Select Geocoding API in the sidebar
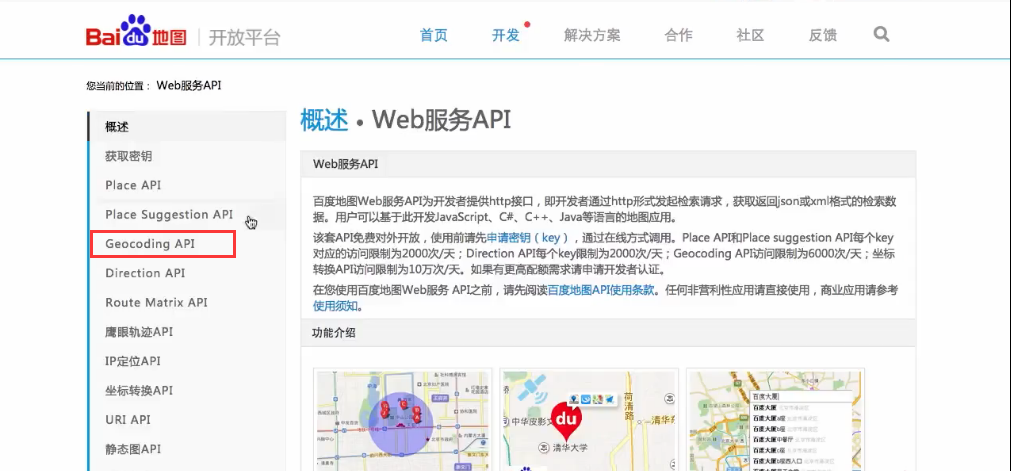Image resolution: width=1011 pixels, height=471 pixels. click(x=150, y=244)
